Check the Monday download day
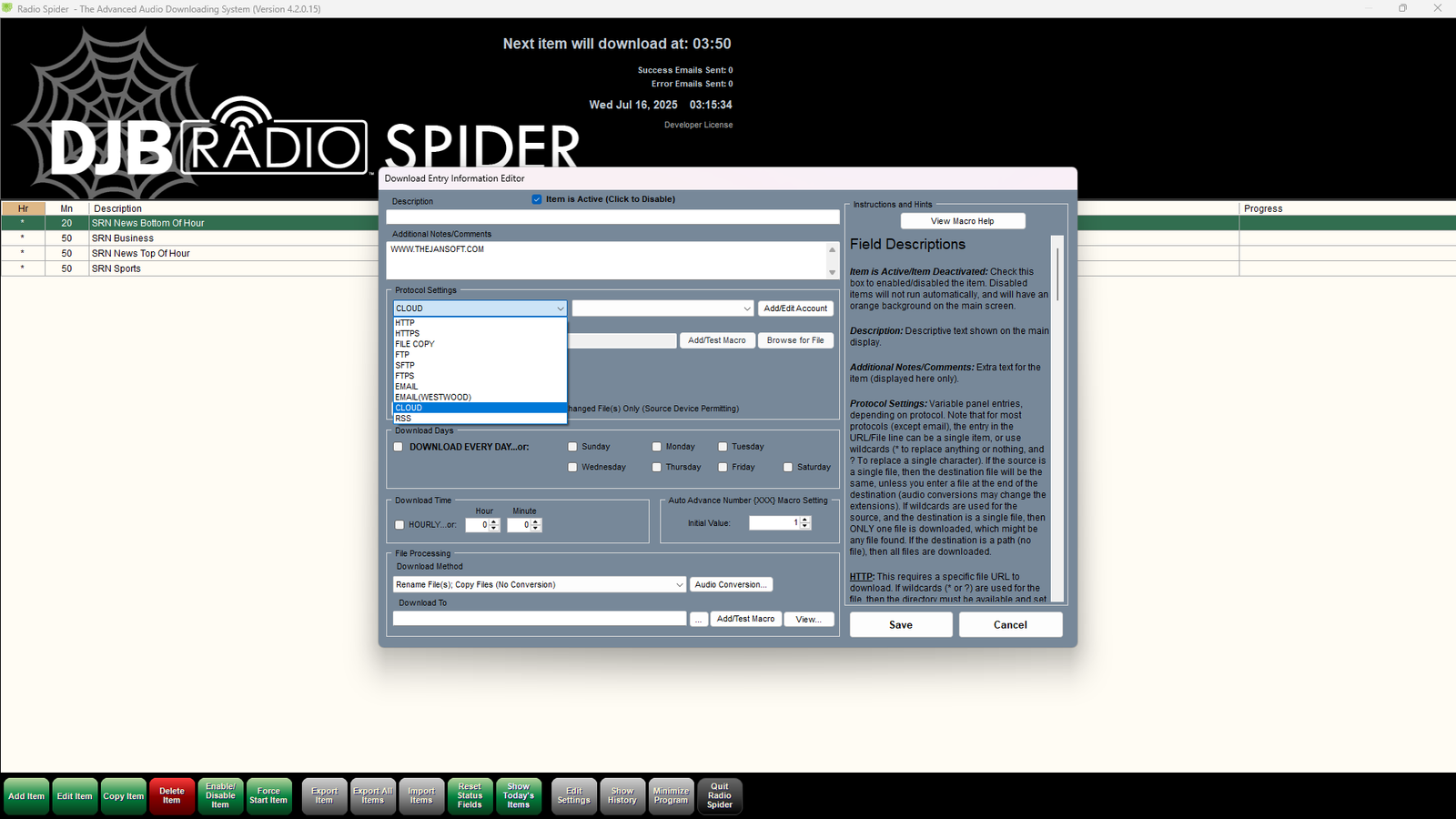 [x=656, y=447]
